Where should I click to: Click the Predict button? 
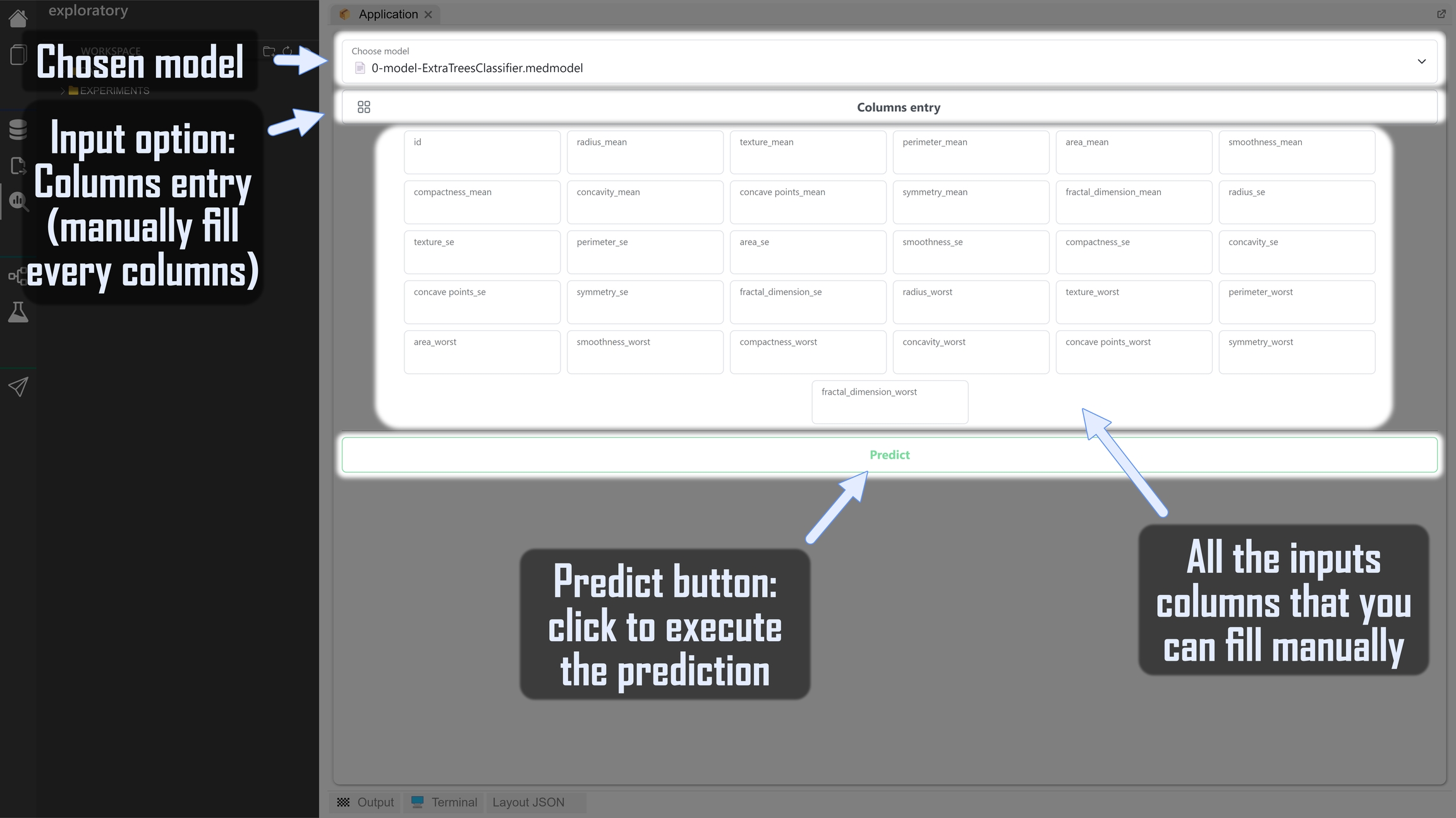pos(889,455)
